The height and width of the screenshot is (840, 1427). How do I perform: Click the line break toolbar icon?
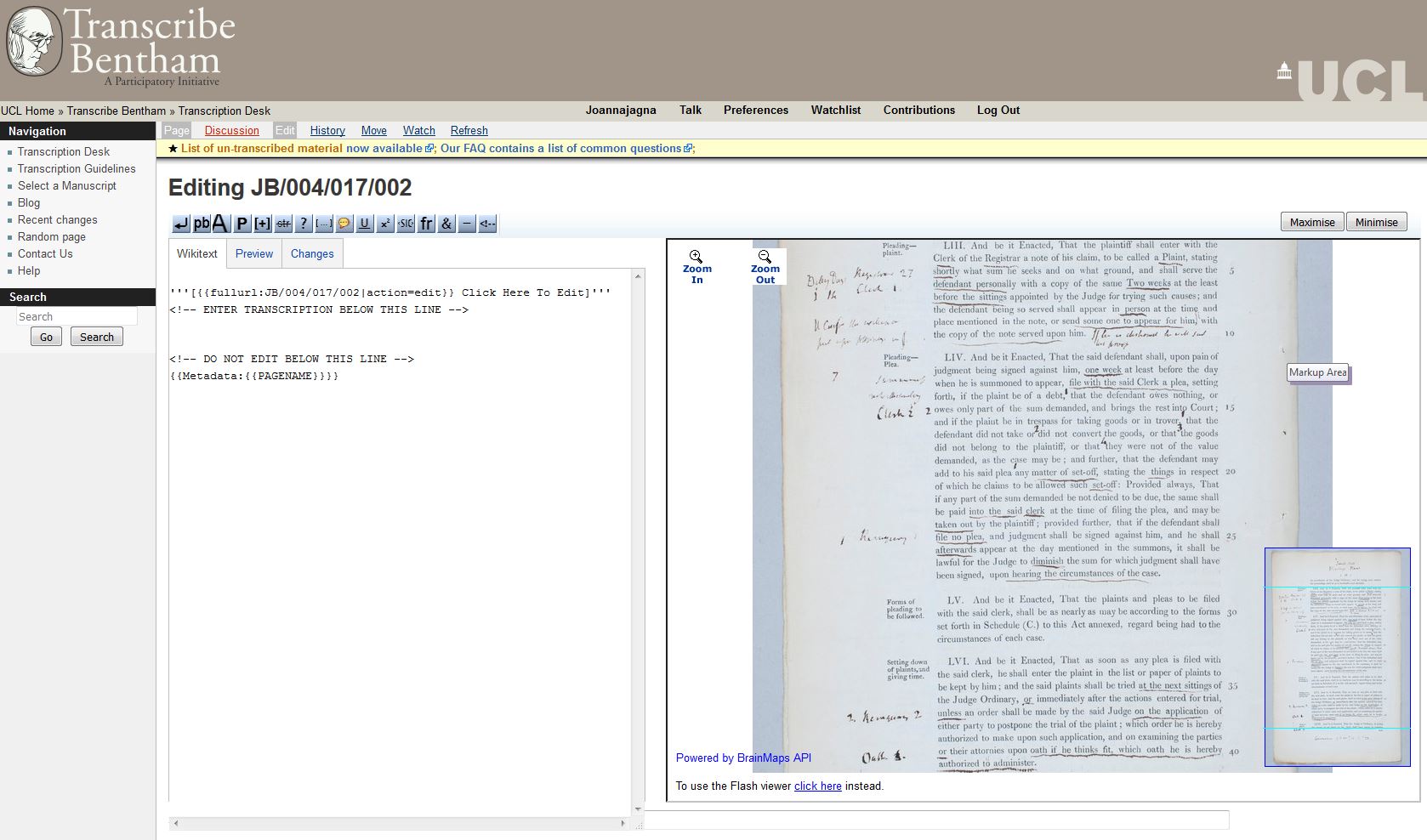pyautogui.click(x=181, y=224)
